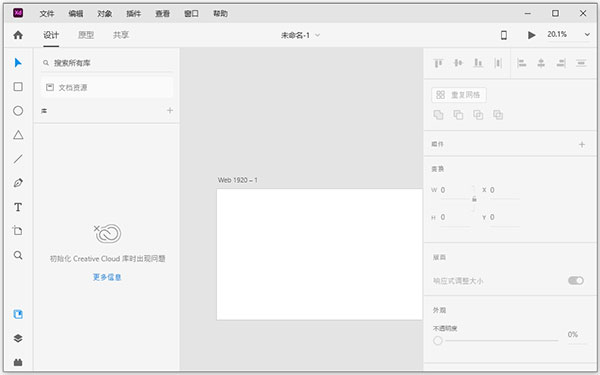Screen dimensions: 600x375
Task: Select the Artboard tool
Action: coord(18,231)
